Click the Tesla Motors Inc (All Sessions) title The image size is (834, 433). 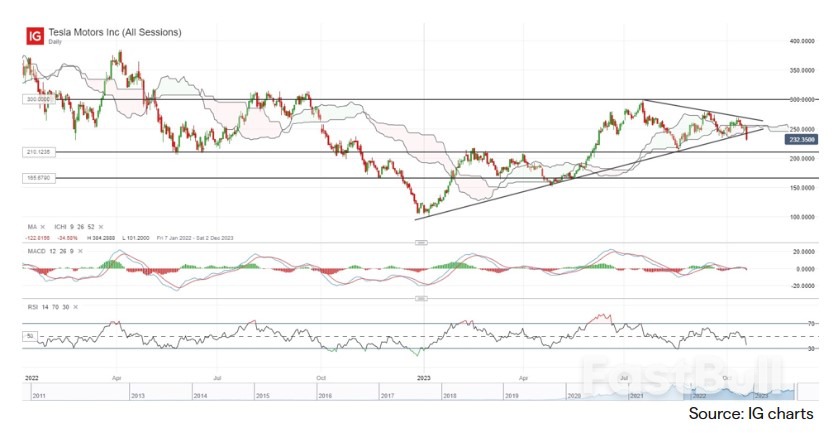(x=115, y=32)
